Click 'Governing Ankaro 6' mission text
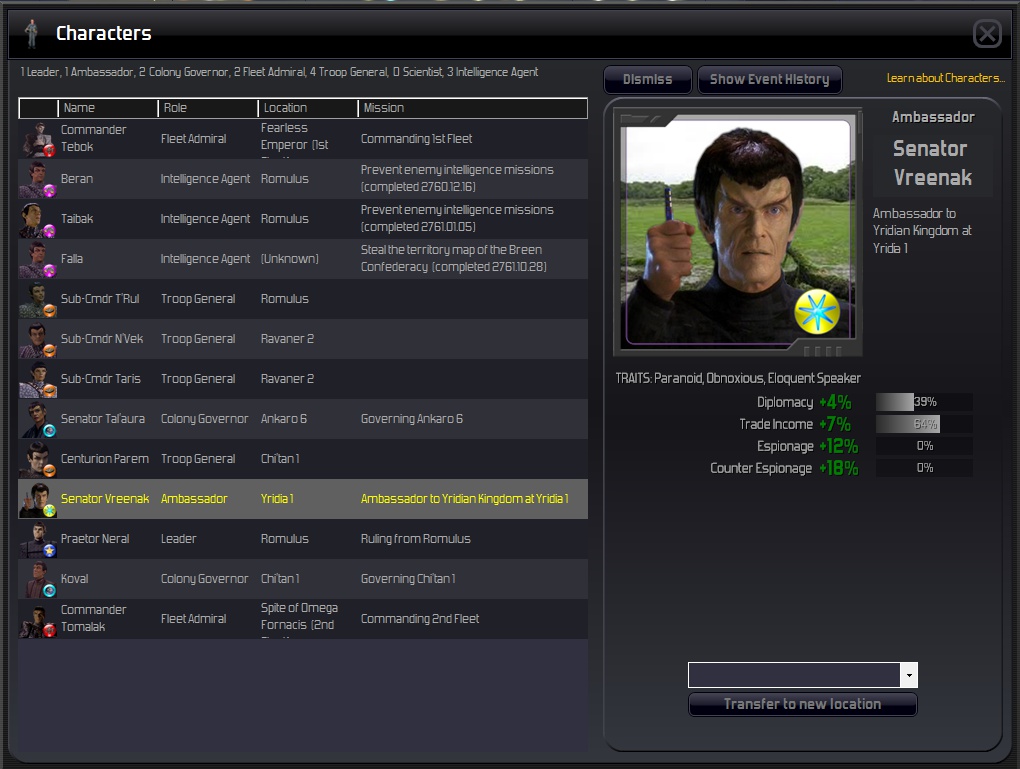 (x=412, y=419)
